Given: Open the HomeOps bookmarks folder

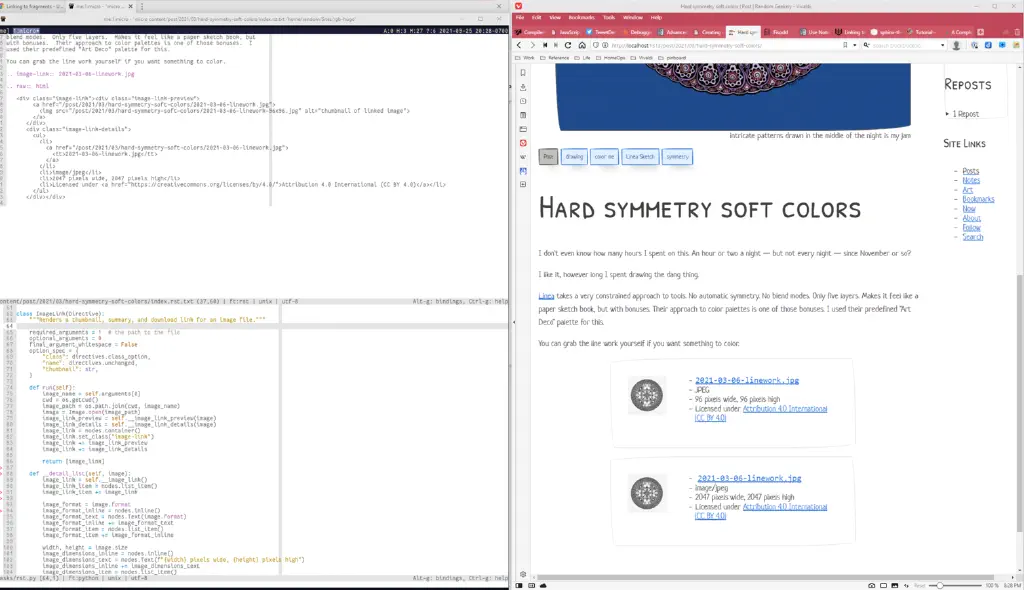Looking at the screenshot, I should 610,57.
